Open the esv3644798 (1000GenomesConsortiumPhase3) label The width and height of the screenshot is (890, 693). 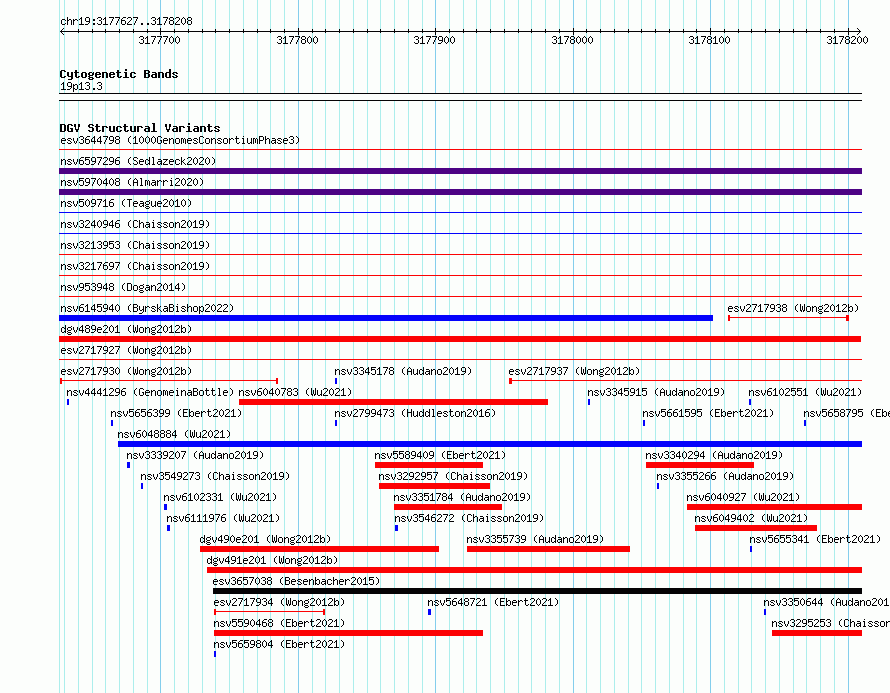click(x=180, y=140)
